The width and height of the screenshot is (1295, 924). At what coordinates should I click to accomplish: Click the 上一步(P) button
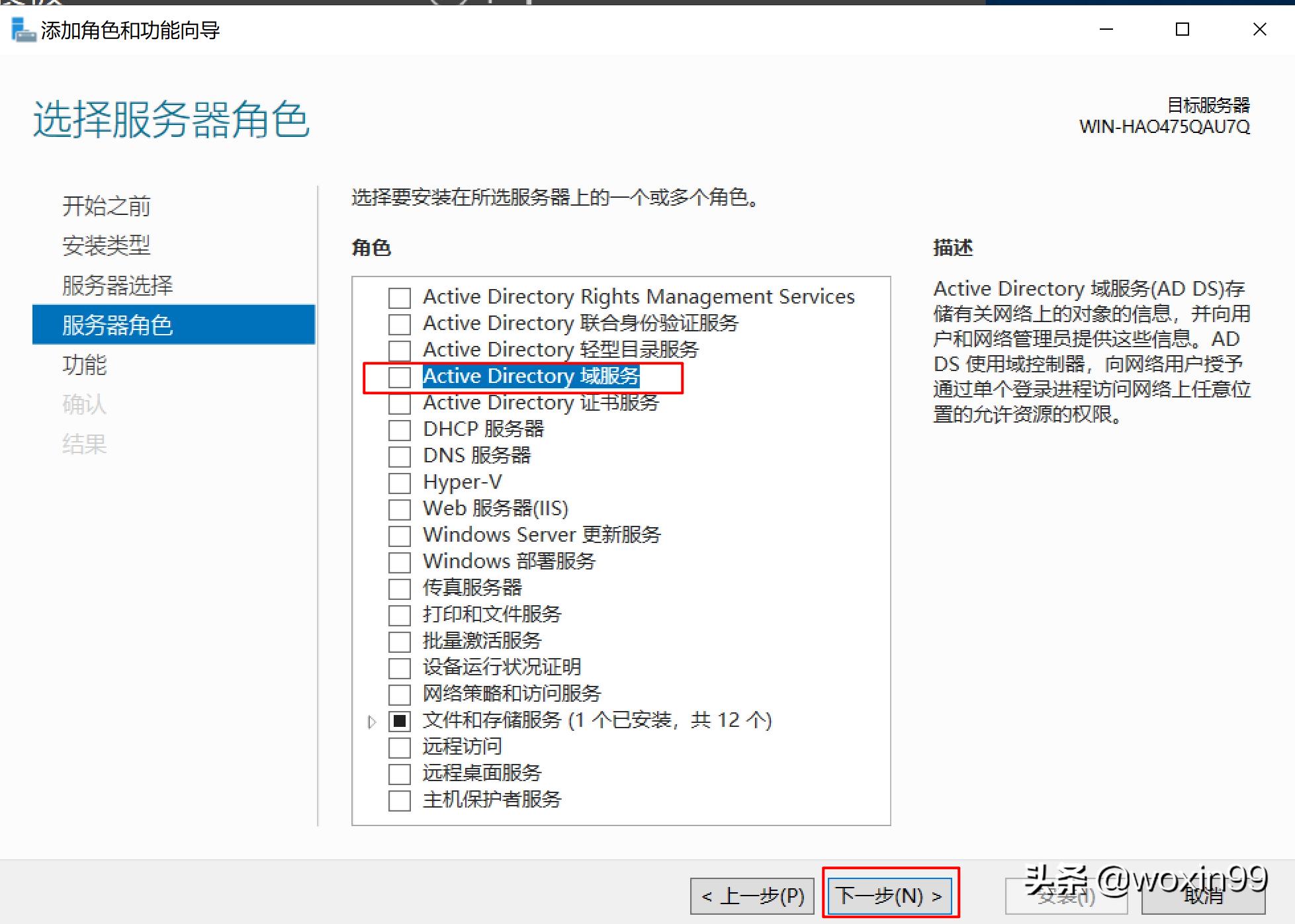tap(752, 896)
